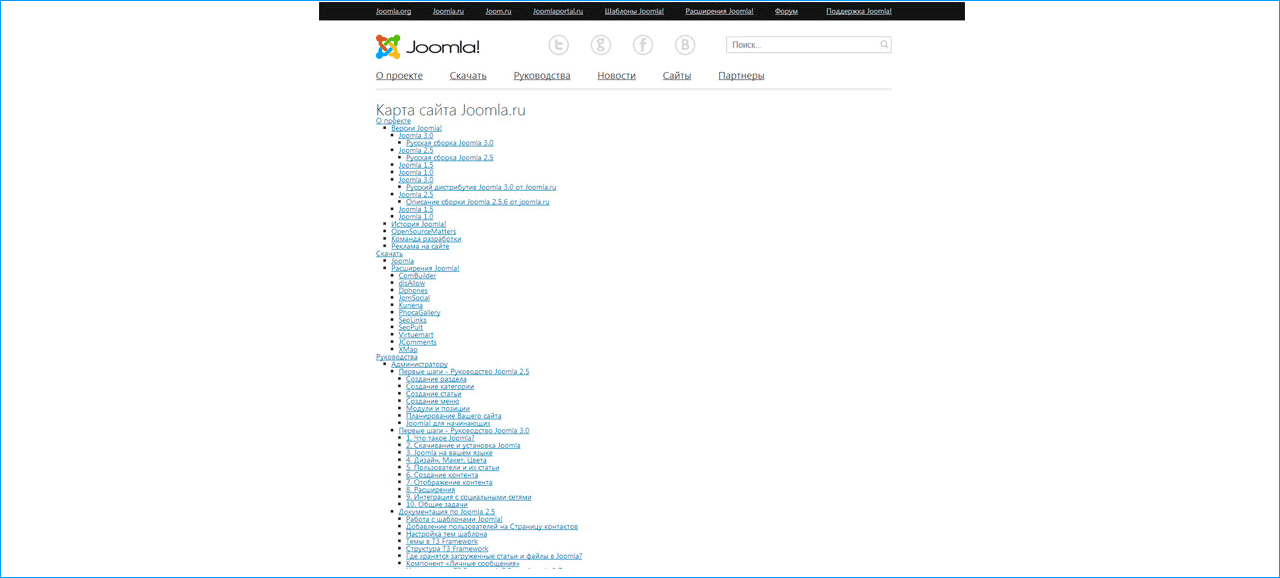
Task: Open 2. Скачивание и установка Joomla
Action: pyautogui.click(x=463, y=446)
